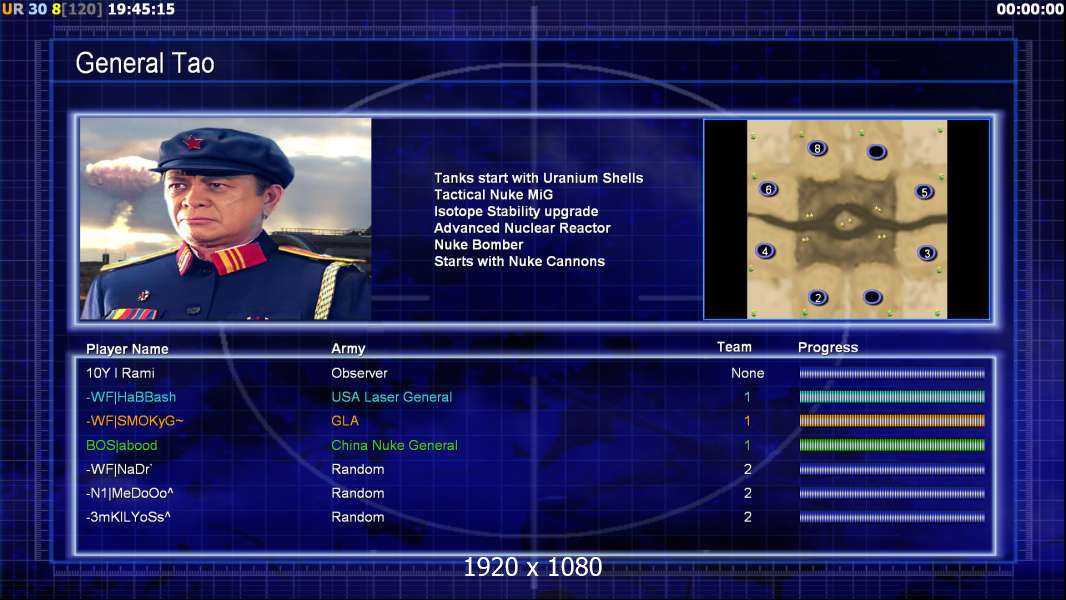Image resolution: width=1066 pixels, height=600 pixels.
Task: Click start position 3 on the minimap
Action: pyautogui.click(x=927, y=253)
